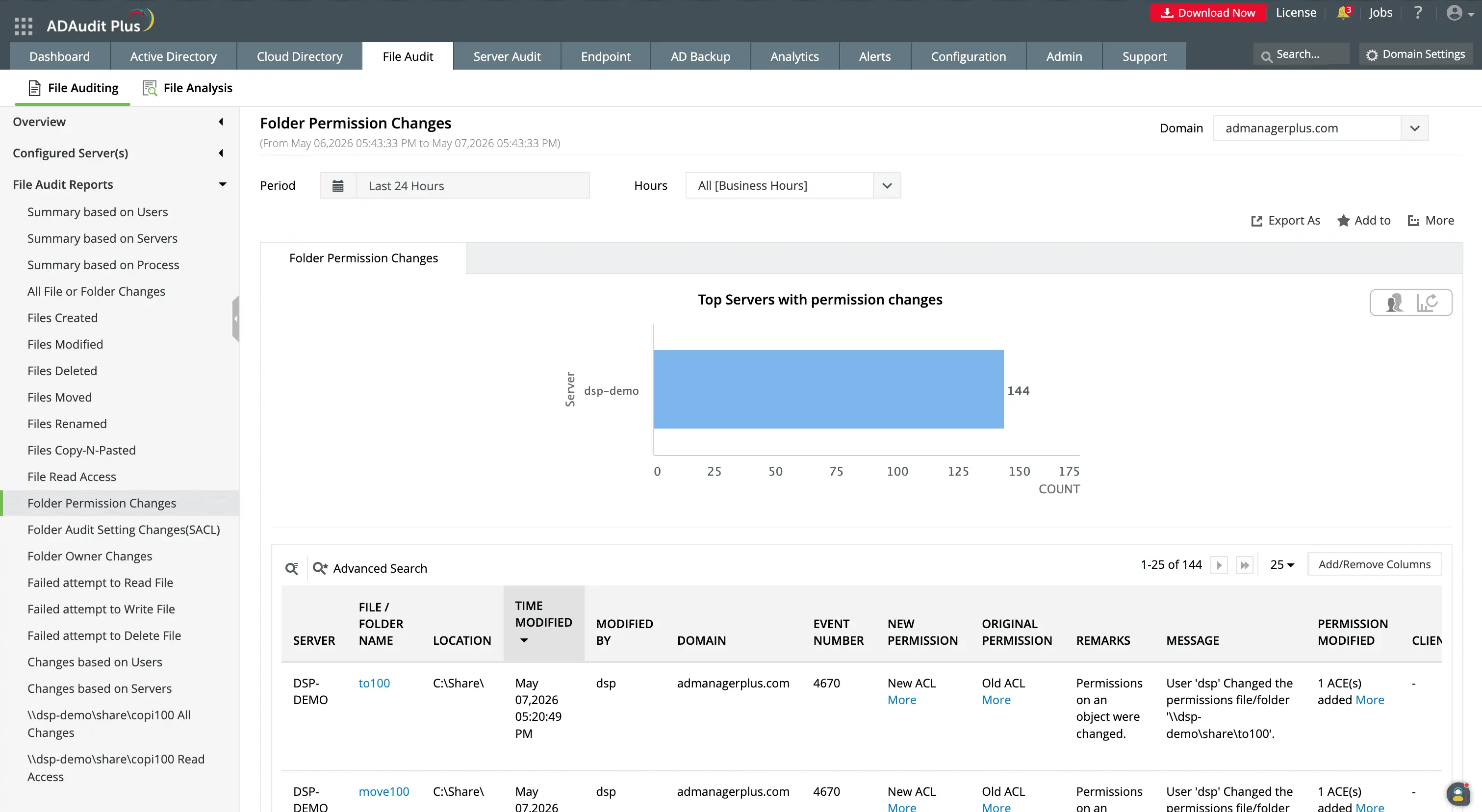1482x812 pixels.
Task: Click More after 1 ACE(s) added, to100 row
Action: coord(1370,700)
